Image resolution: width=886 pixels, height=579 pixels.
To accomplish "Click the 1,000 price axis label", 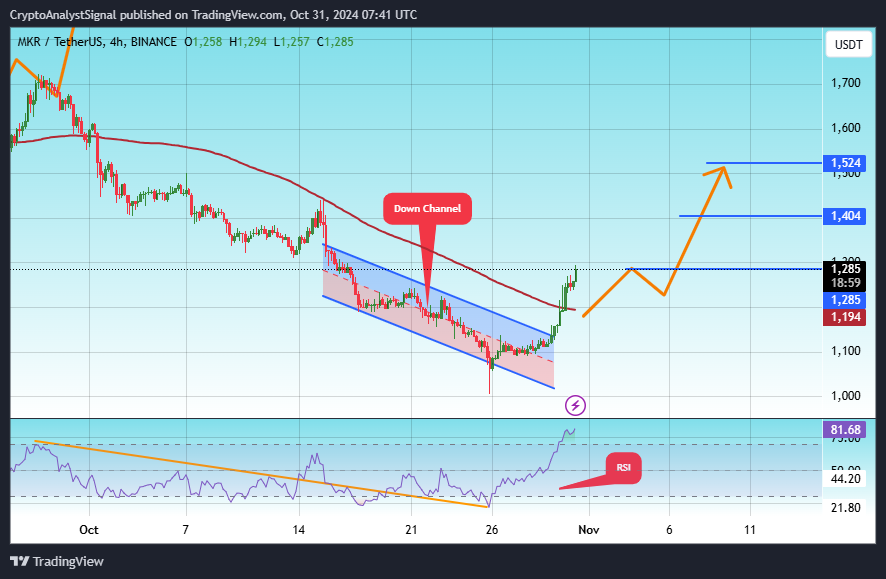I will (846, 395).
